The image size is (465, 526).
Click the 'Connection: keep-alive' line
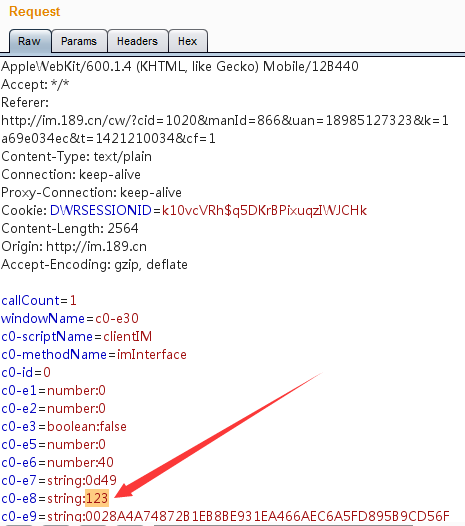[x=71, y=174]
